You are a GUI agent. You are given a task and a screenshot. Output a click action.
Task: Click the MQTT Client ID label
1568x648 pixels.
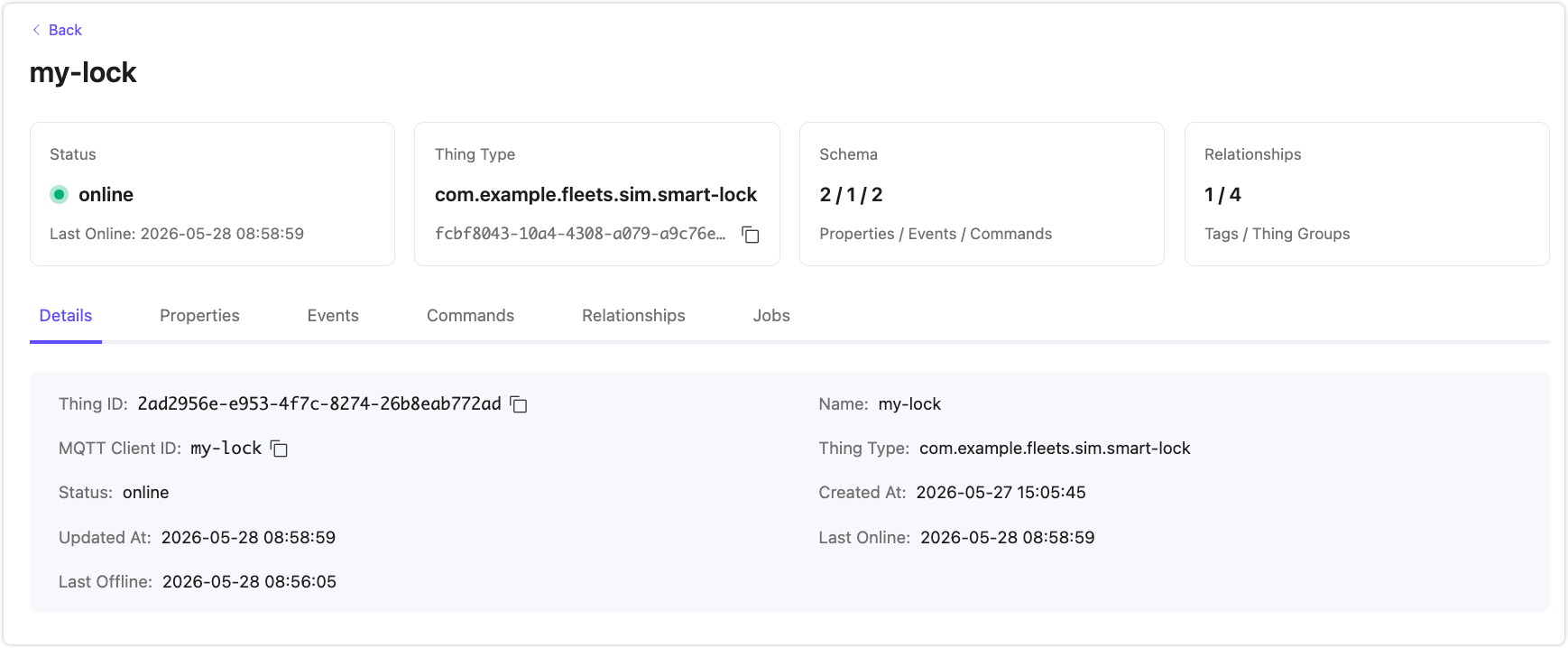(120, 449)
